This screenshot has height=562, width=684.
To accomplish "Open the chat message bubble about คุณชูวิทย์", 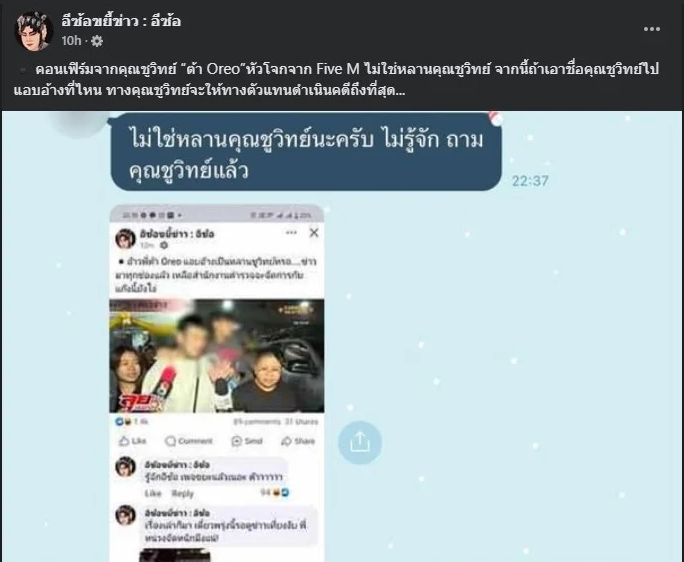I will [x=306, y=152].
